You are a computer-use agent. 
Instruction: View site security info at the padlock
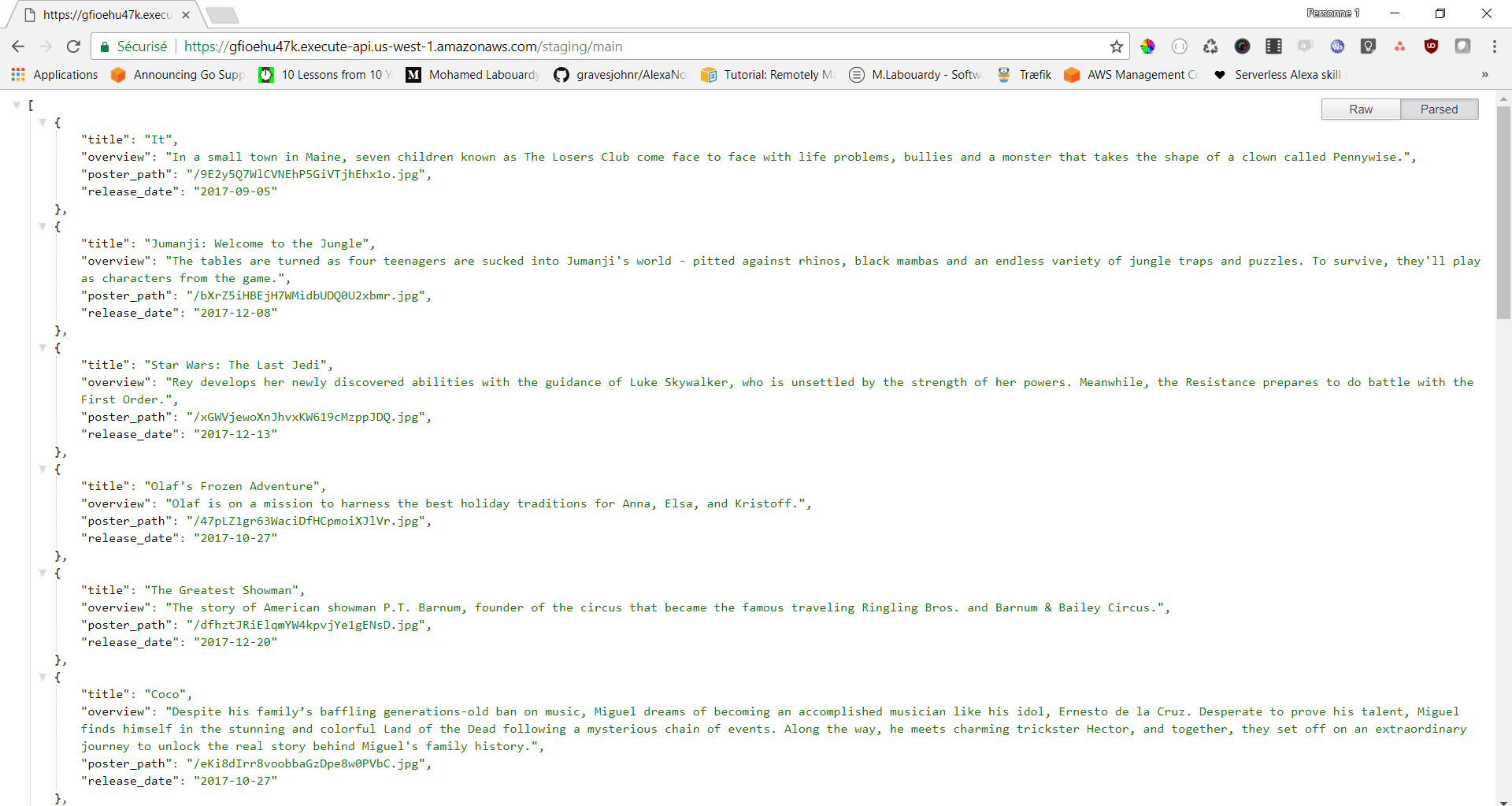tap(104, 47)
